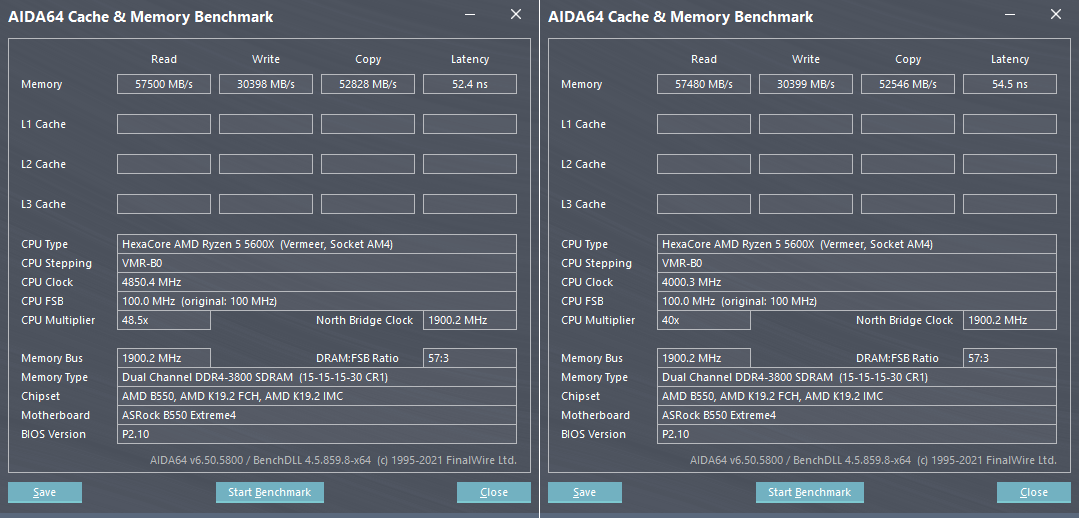Select the 48.5x CPU Multiplier value
The height and width of the screenshot is (518, 1079).
164,320
